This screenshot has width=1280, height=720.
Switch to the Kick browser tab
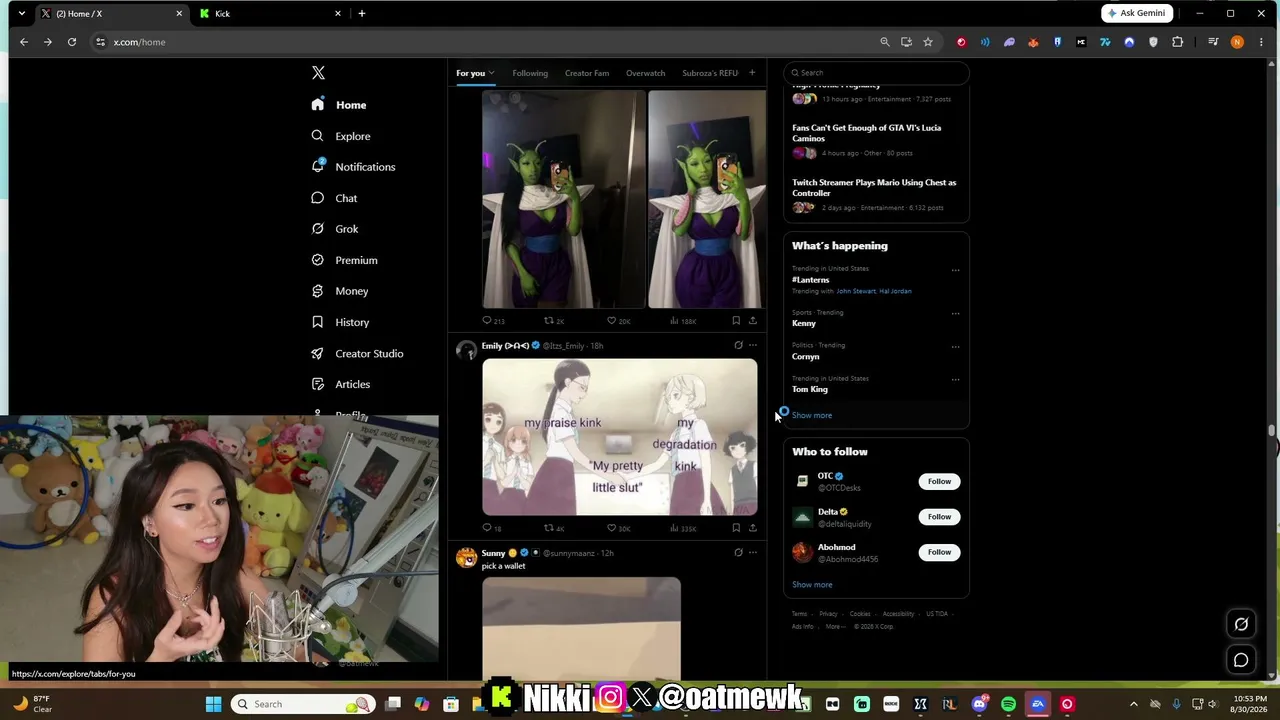[x=268, y=13]
